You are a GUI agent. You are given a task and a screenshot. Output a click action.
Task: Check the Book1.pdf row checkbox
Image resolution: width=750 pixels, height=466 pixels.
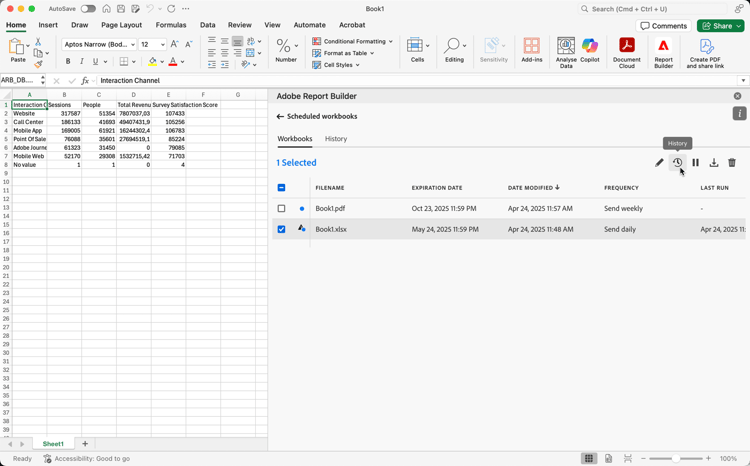tap(281, 209)
